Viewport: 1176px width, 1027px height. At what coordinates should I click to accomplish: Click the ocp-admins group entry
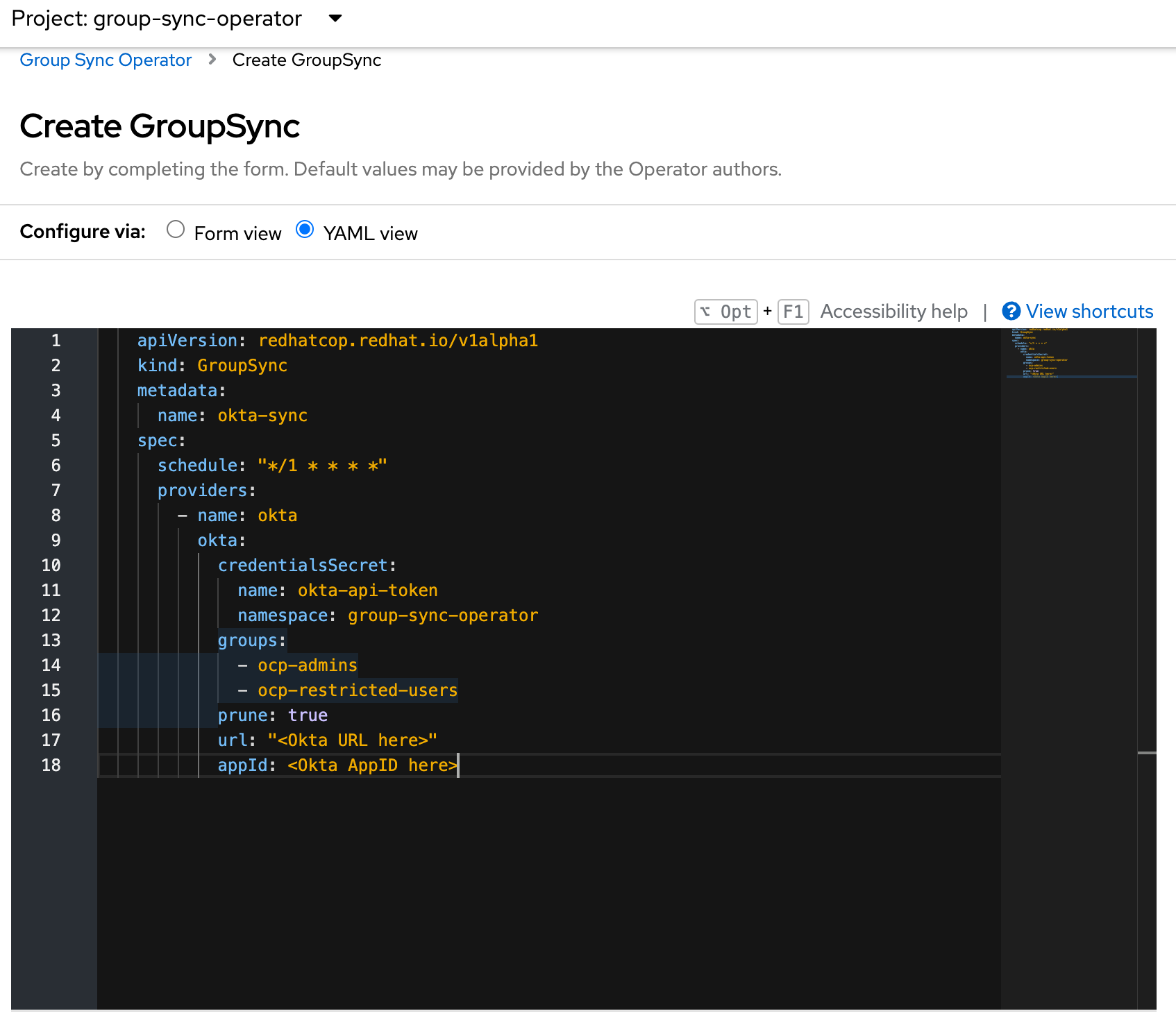pyautogui.click(x=308, y=665)
